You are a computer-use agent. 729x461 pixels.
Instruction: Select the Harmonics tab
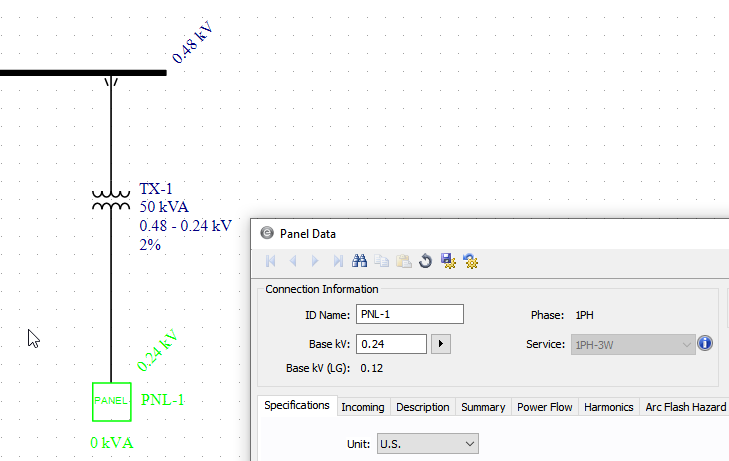608,407
